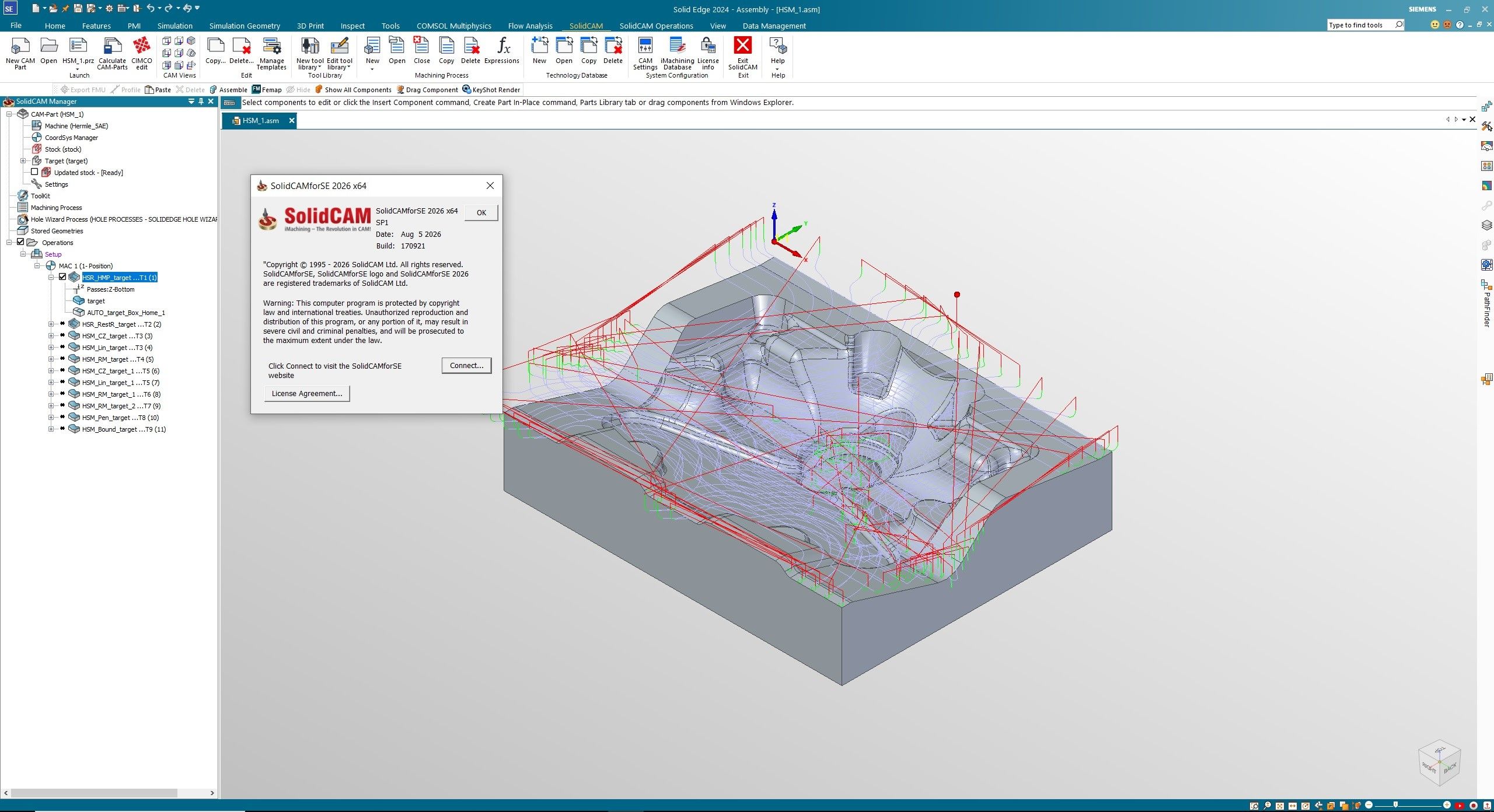Open the Edit tool library dropdown
Viewport: 1494px width, 812px height.
pos(339,53)
